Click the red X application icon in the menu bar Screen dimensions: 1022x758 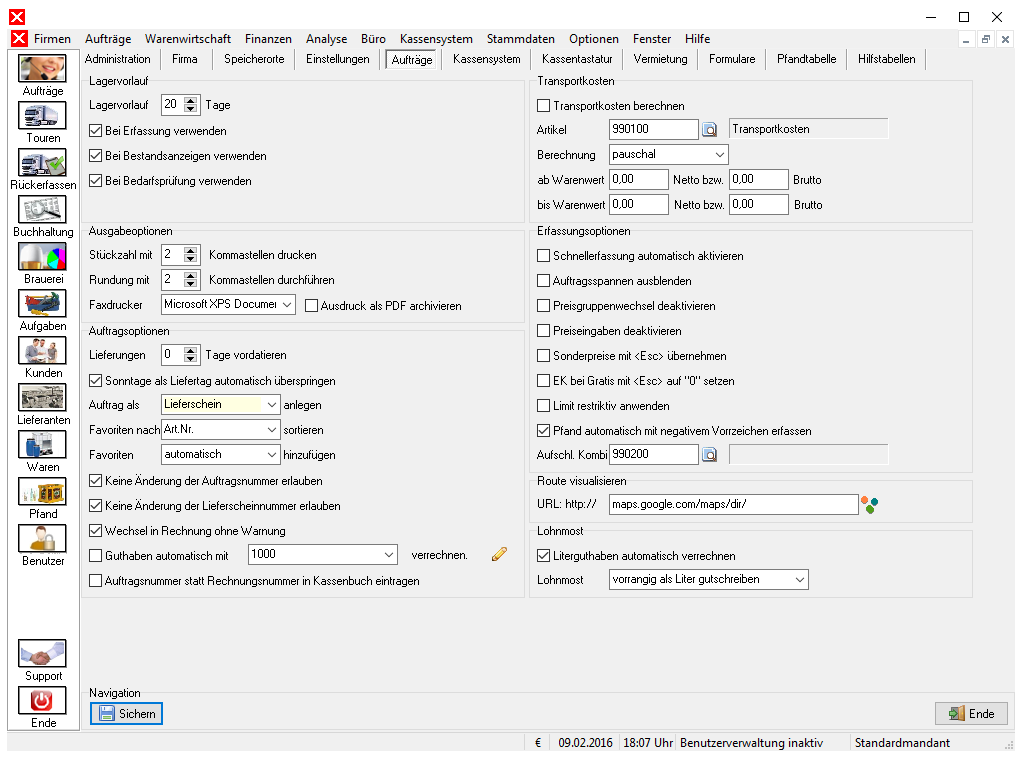[20, 38]
